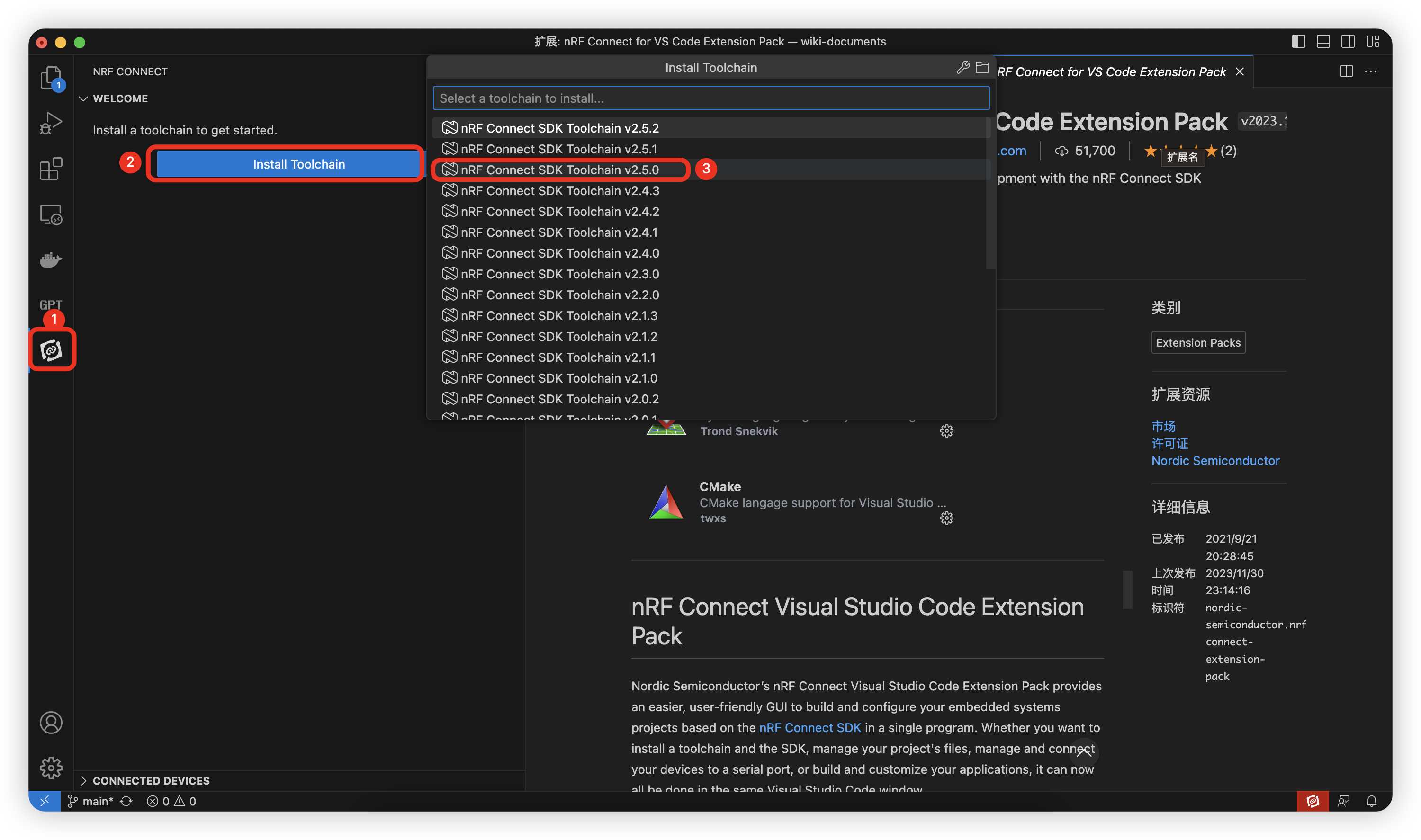The height and width of the screenshot is (840, 1421).
Task: Open the 市场 marketplace link
Action: [1163, 426]
